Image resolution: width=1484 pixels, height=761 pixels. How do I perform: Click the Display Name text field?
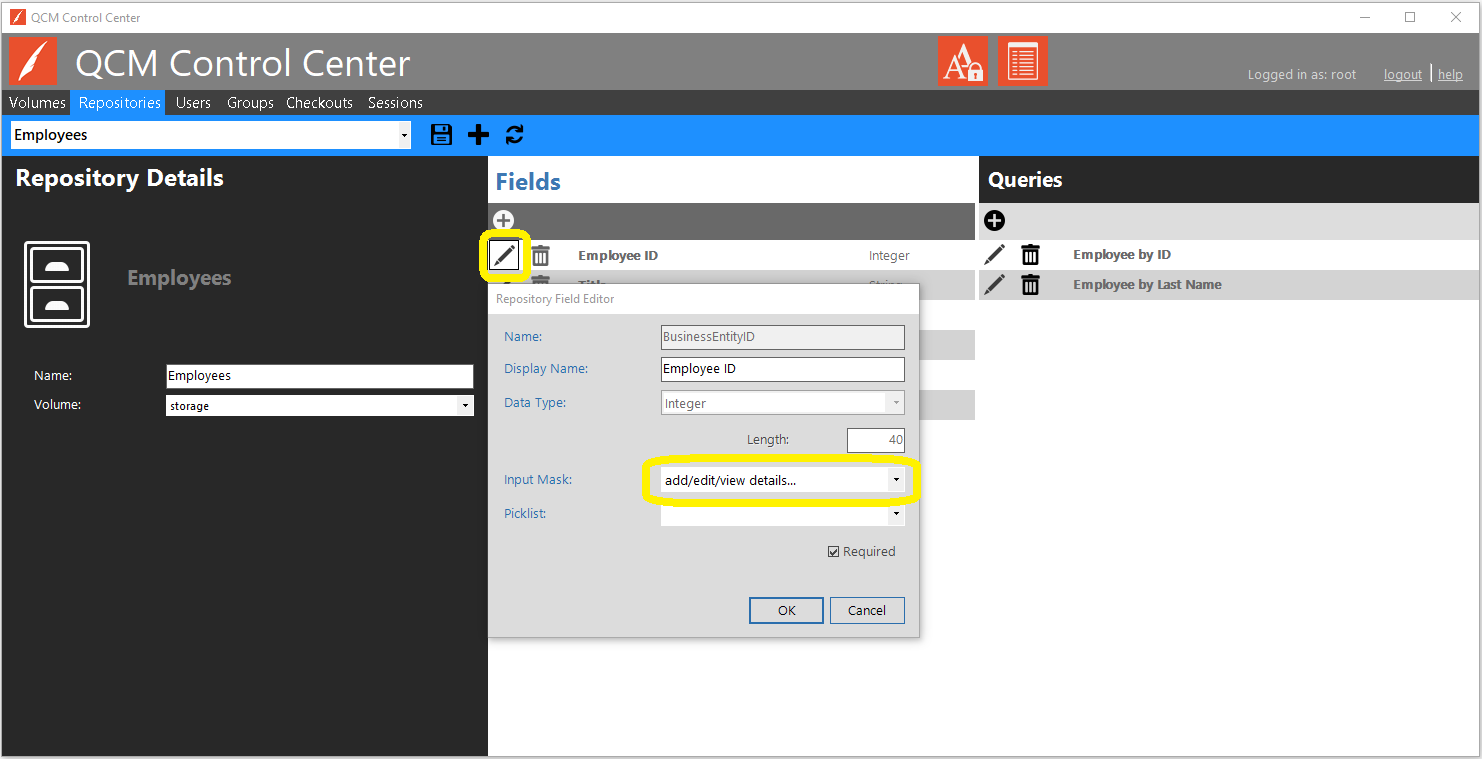[x=782, y=369]
